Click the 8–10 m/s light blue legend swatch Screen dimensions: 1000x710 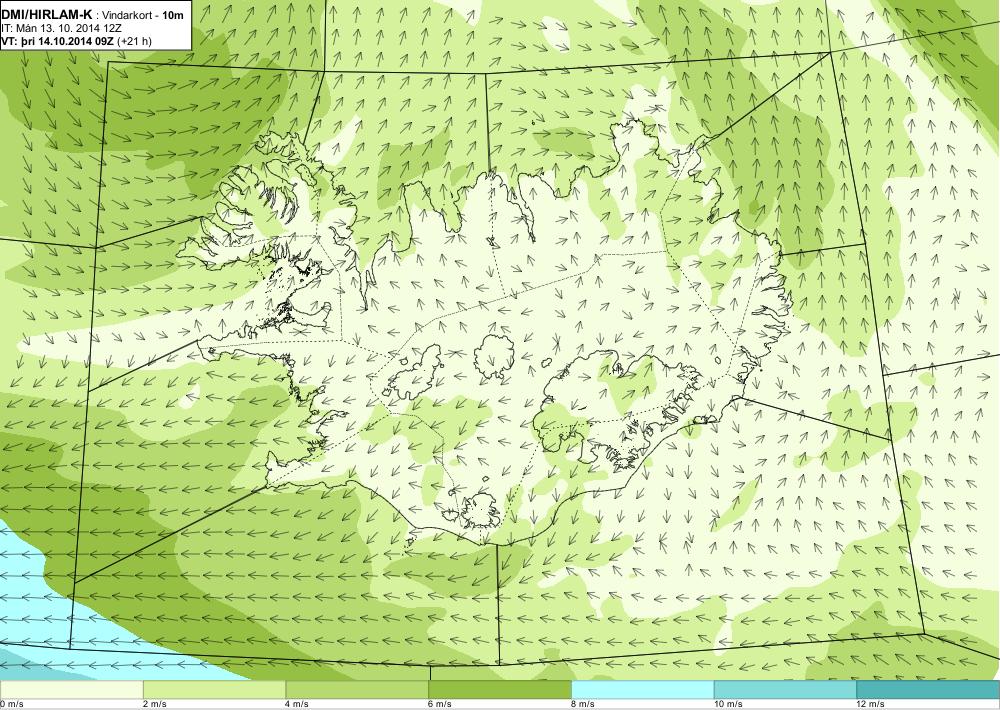(643, 690)
